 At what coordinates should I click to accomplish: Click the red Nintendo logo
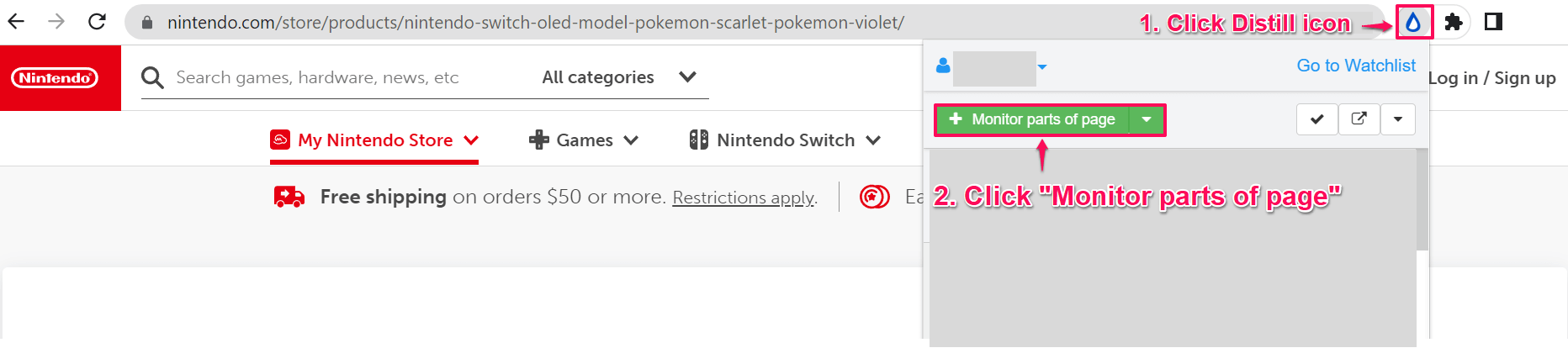point(55,78)
